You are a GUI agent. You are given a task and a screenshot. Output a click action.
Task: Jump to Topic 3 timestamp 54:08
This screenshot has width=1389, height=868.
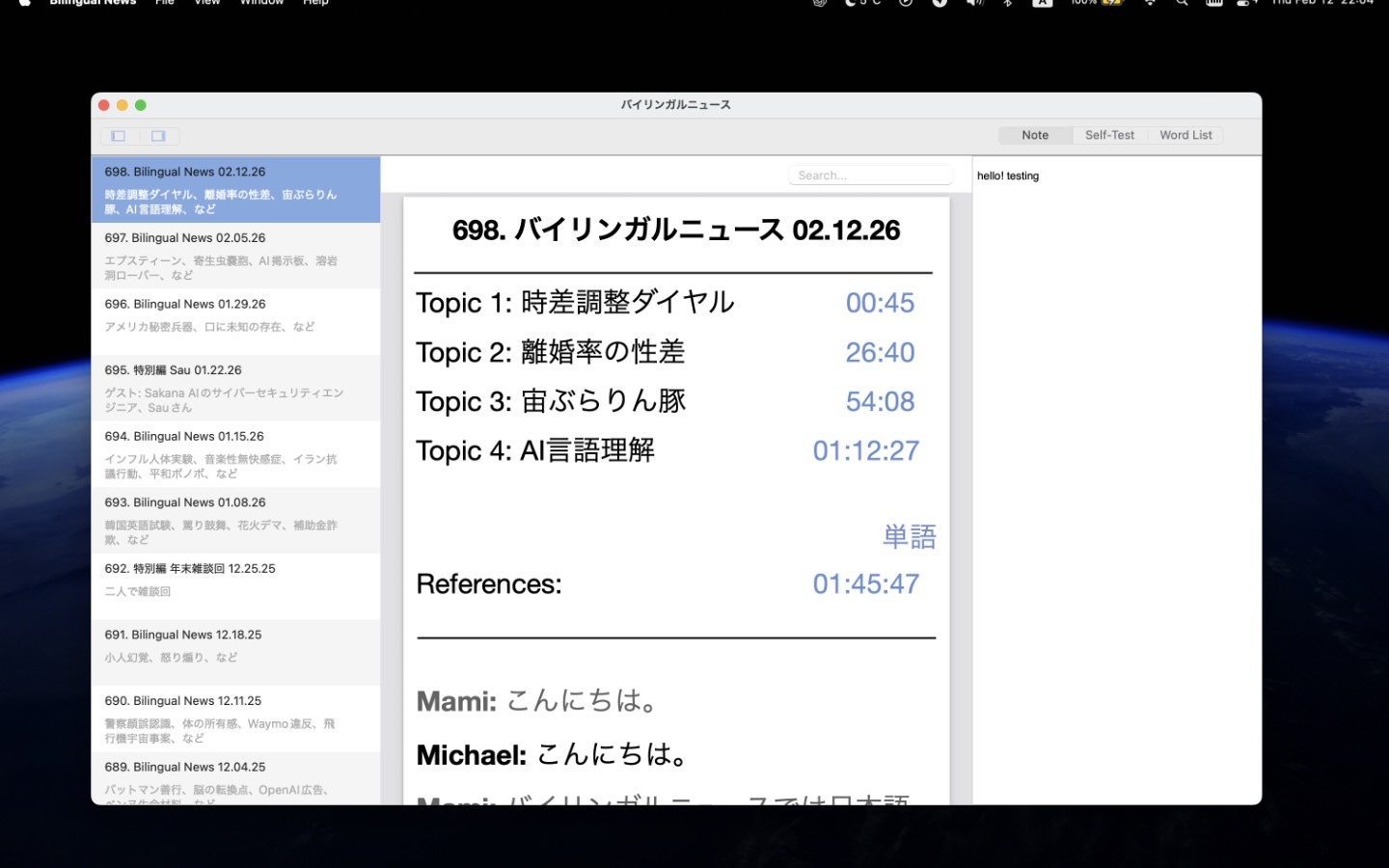(880, 401)
